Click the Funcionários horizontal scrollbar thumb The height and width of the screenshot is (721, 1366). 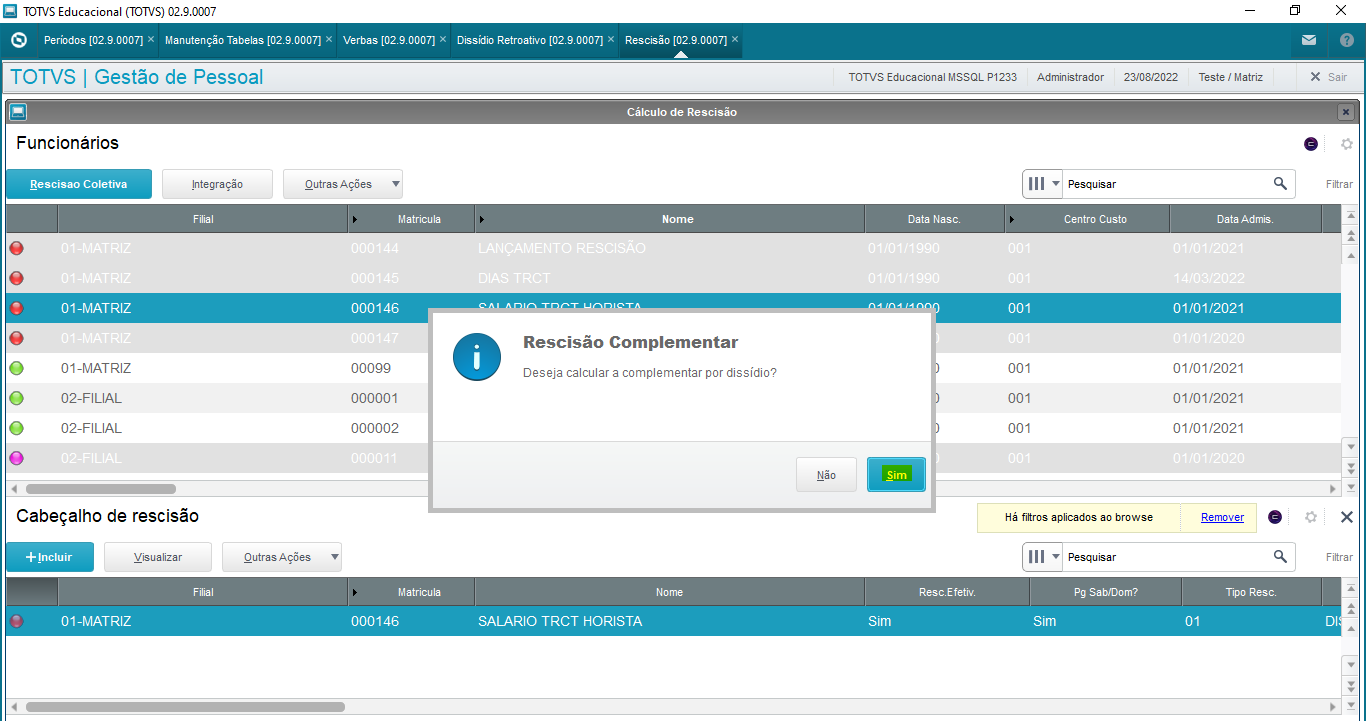pos(101,489)
